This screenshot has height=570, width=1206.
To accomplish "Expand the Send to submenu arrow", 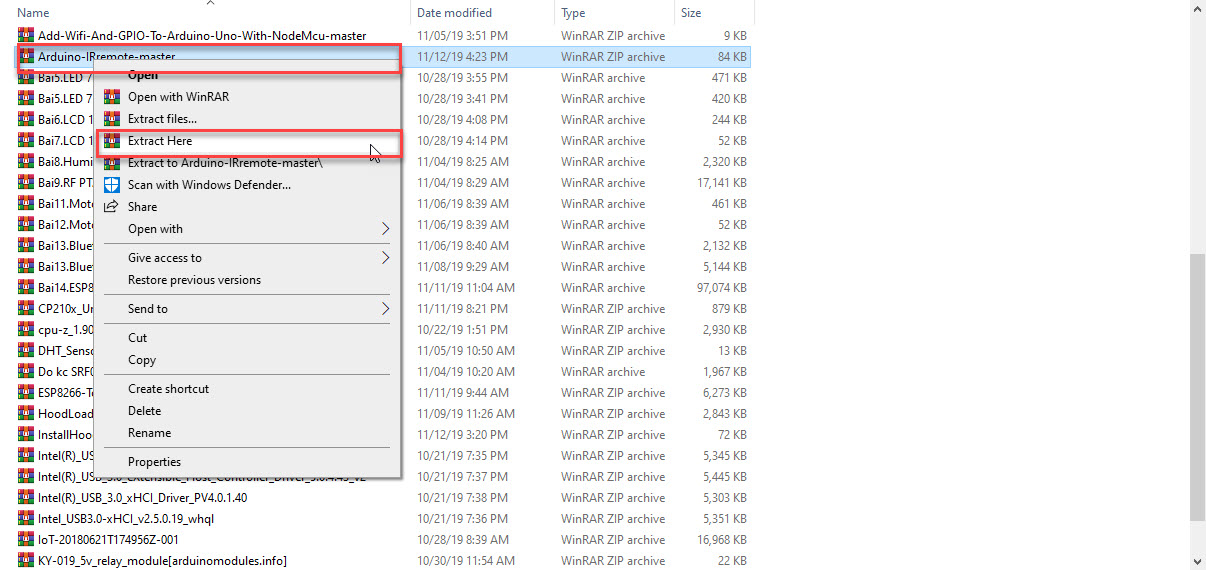I will coord(386,309).
